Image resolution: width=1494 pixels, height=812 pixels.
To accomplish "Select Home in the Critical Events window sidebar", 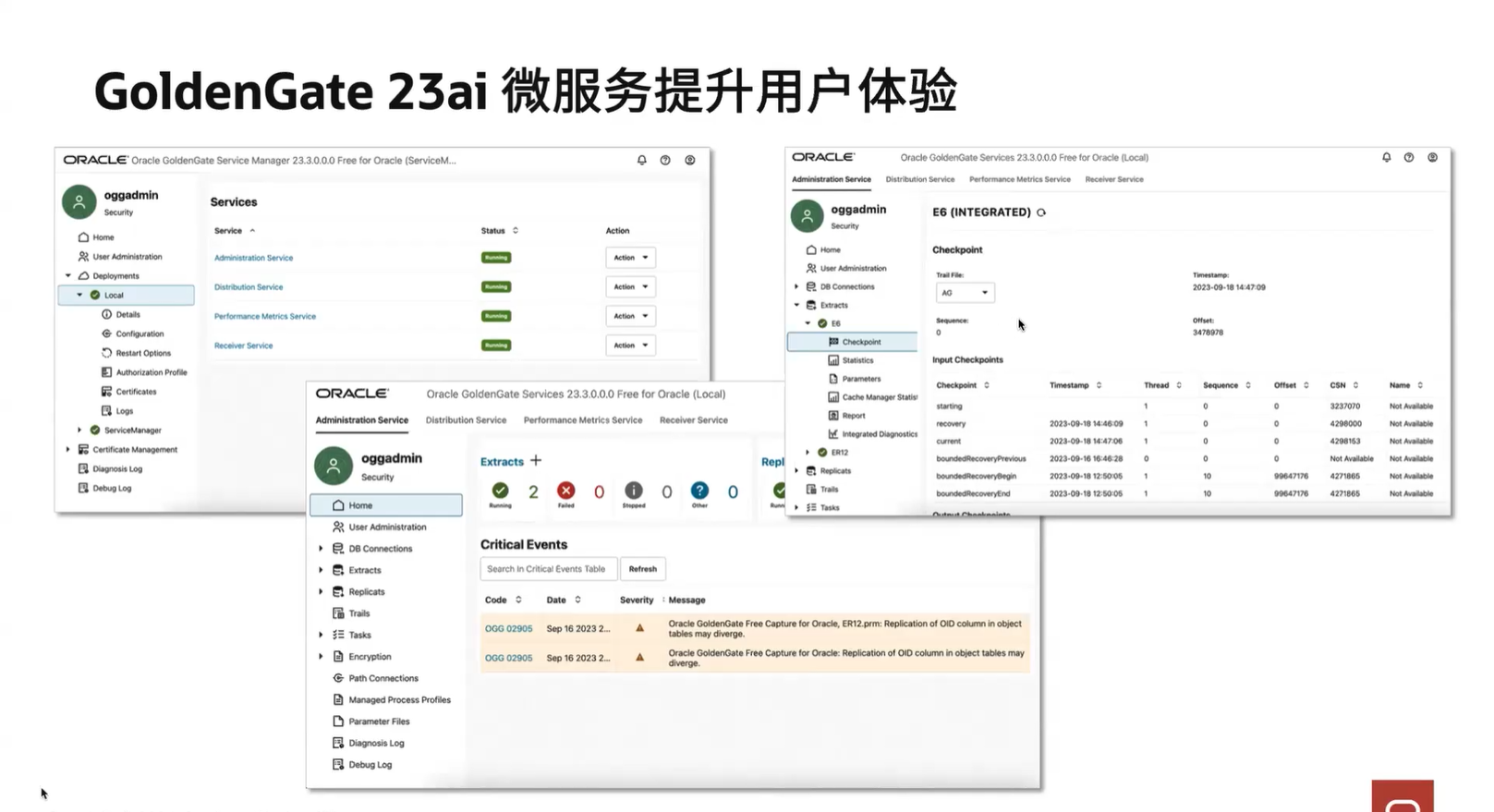I will point(386,505).
